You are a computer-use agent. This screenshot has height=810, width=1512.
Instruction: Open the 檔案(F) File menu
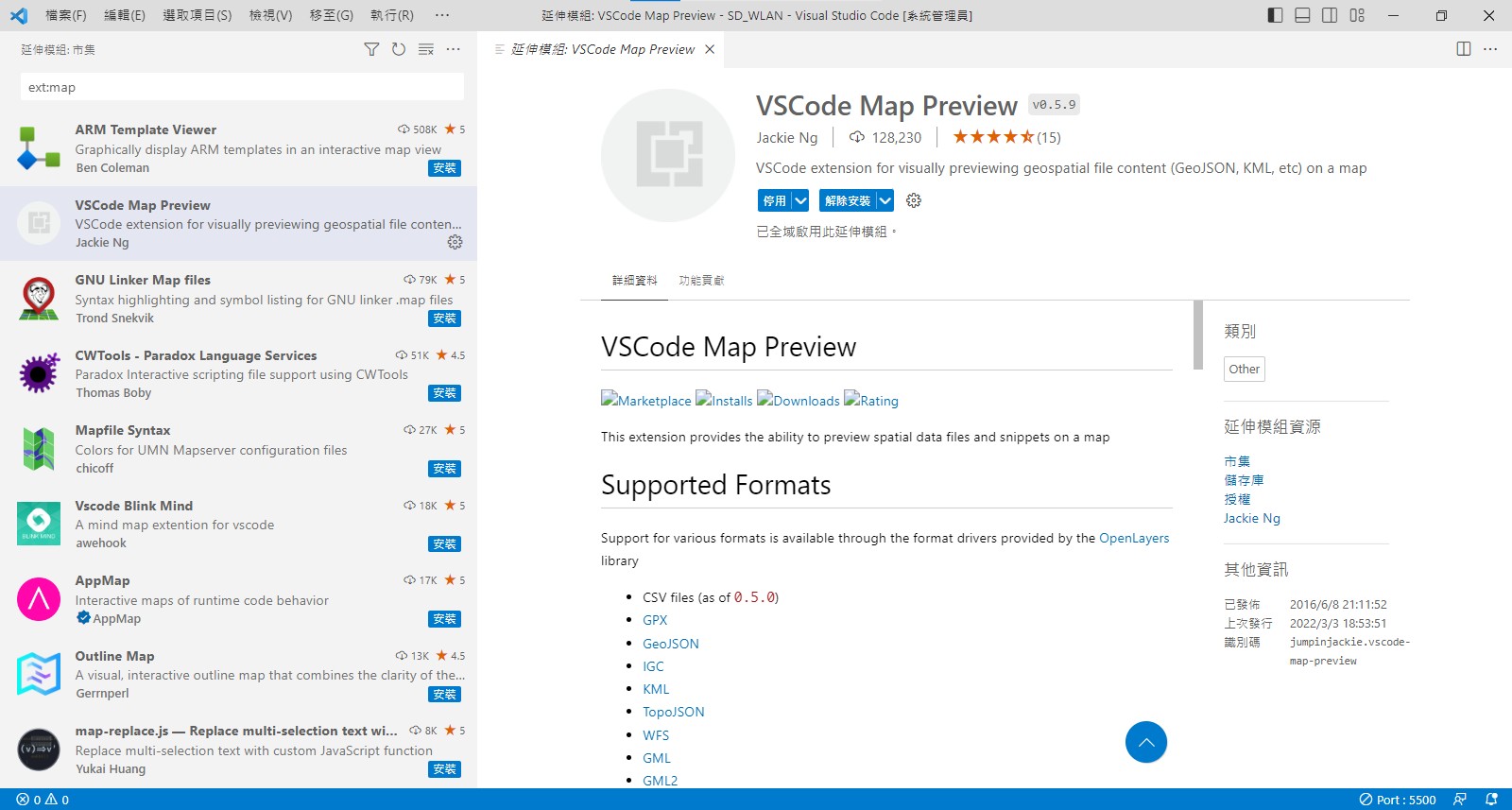(66, 15)
